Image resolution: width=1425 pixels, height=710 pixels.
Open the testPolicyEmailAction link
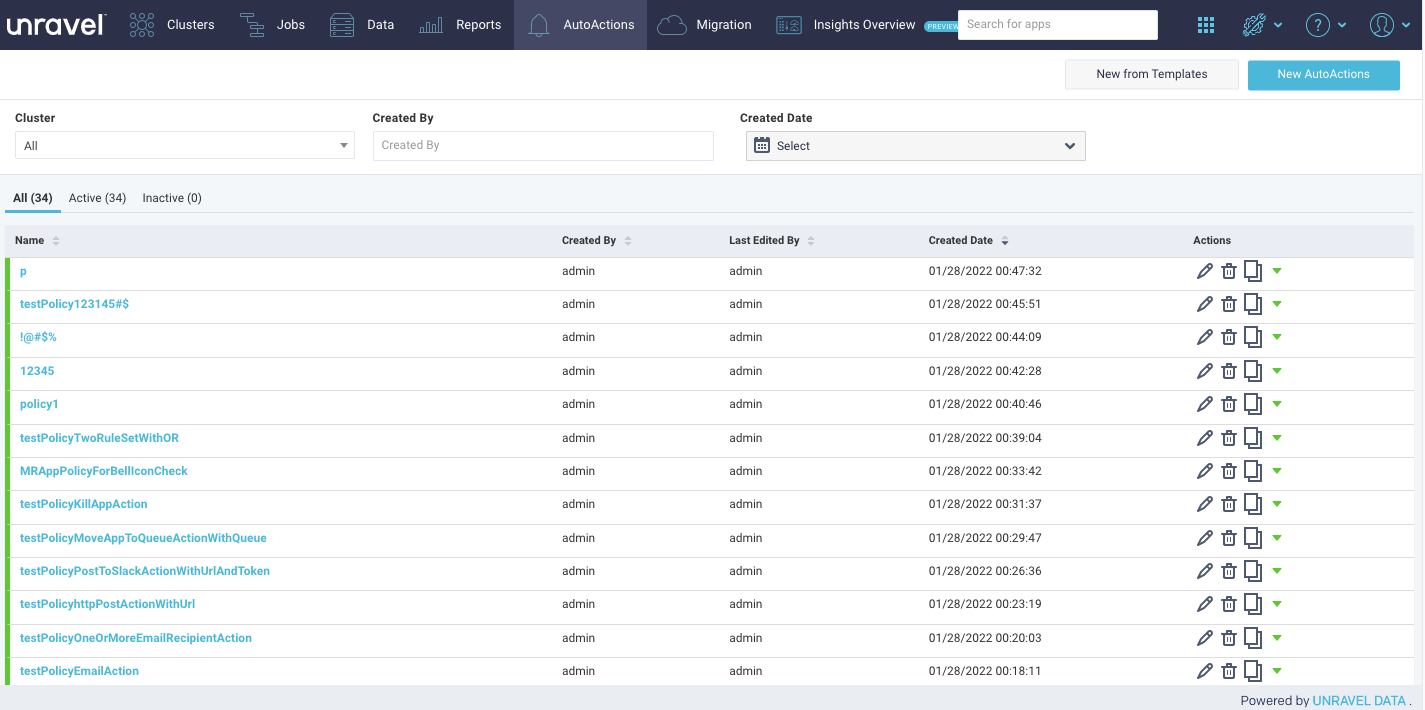click(79, 671)
